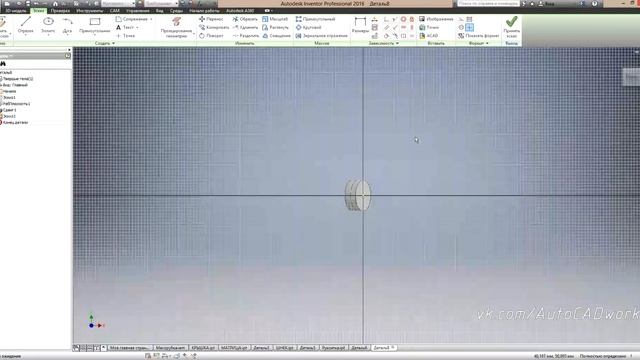Activate the Поворот rotate tool
640x360 pixels.
coord(211,36)
